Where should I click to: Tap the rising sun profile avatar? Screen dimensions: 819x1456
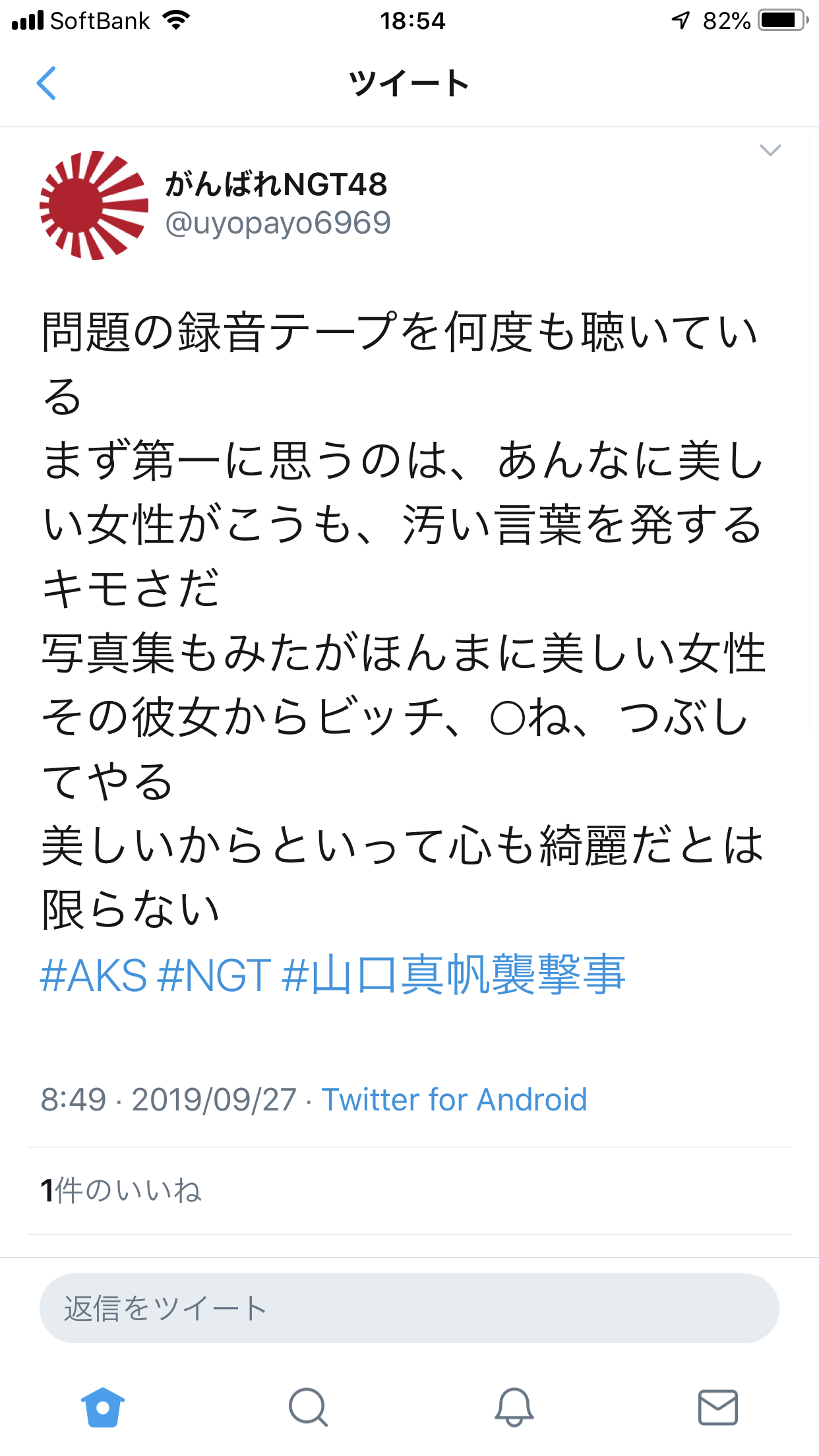[x=94, y=205]
